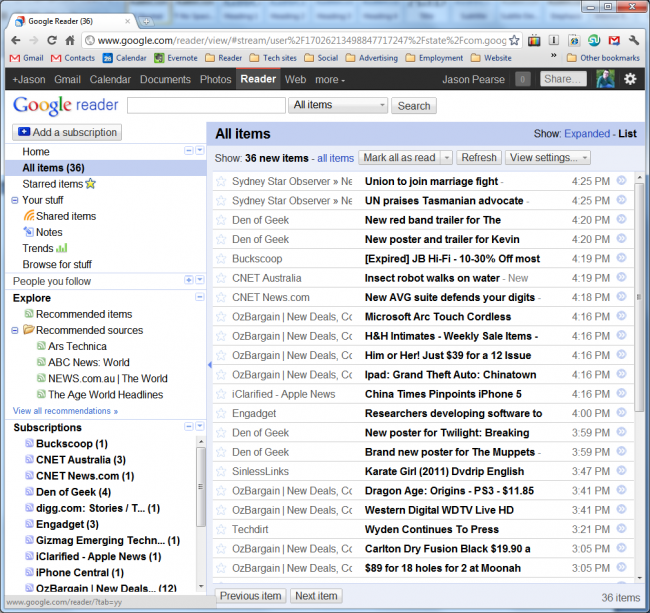Bookmark page with the address bar star
Screen dimensions: 650x613
(x=514, y=41)
